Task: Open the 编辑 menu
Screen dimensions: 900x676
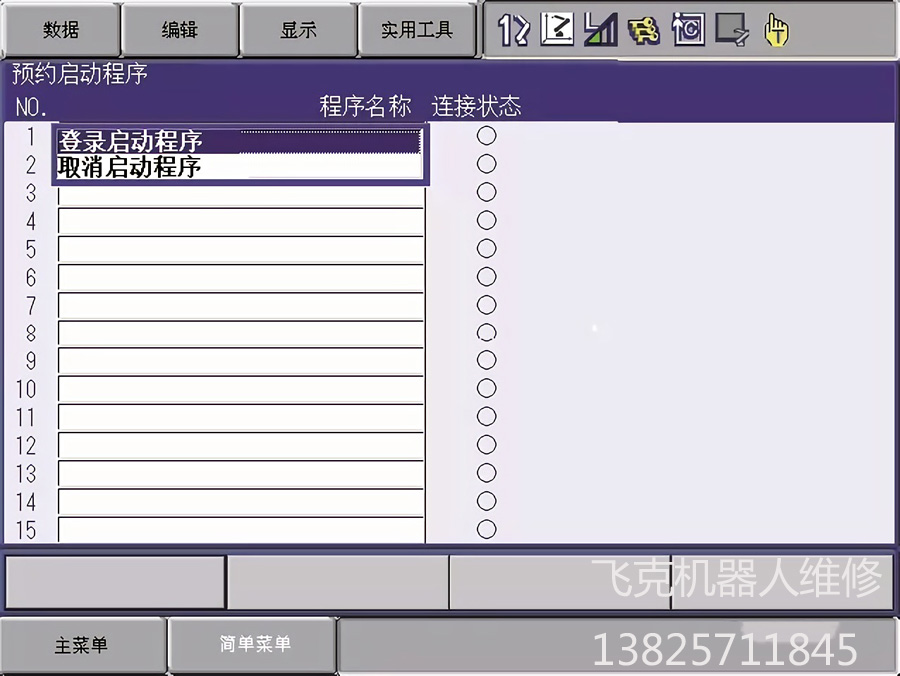Action: click(x=180, y=29)
